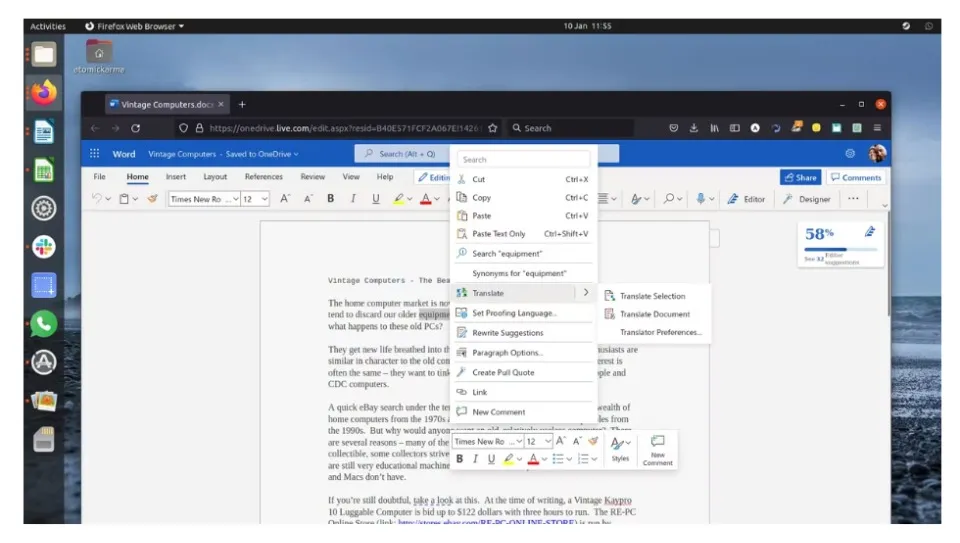This screenshot has width=960, height=543.
Task: Open the Editor pane from ribbon
Action: (747, 199)
